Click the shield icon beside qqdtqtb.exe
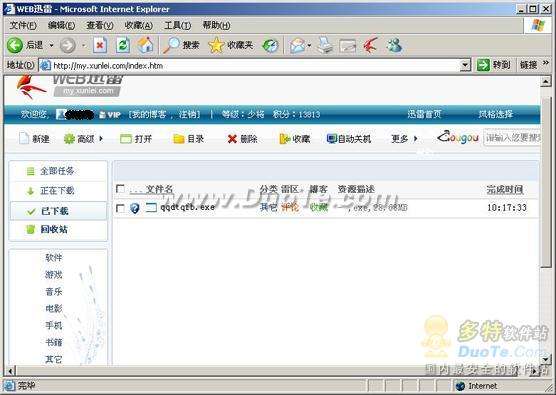 (135, 208)
